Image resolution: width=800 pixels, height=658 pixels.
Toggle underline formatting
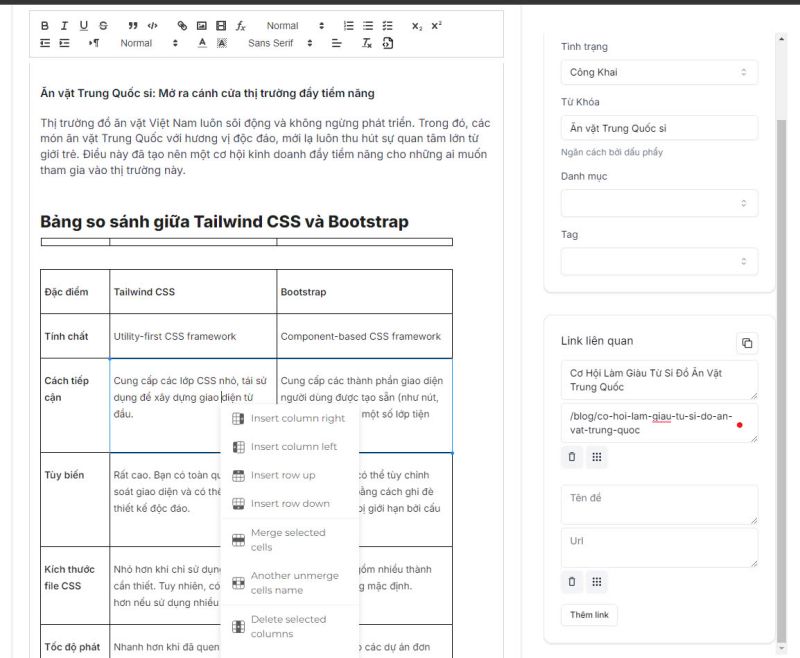pyautogui.click(x=84, y=26)
